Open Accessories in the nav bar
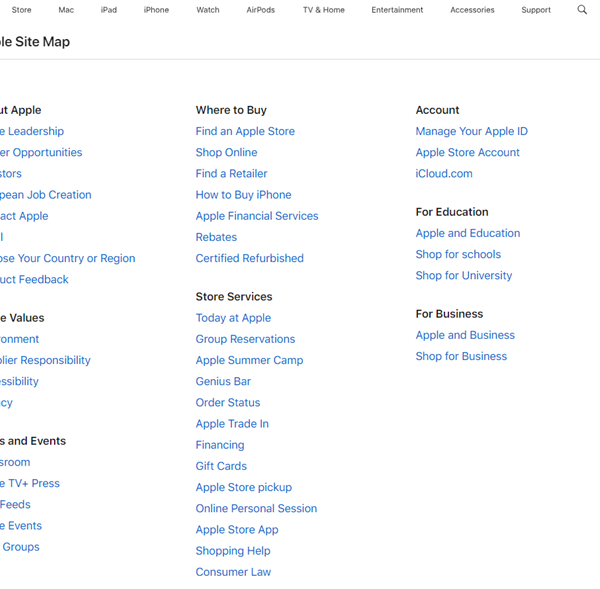Image resolution: width=600 pixels, height=589 pixels. click(472, 10)
